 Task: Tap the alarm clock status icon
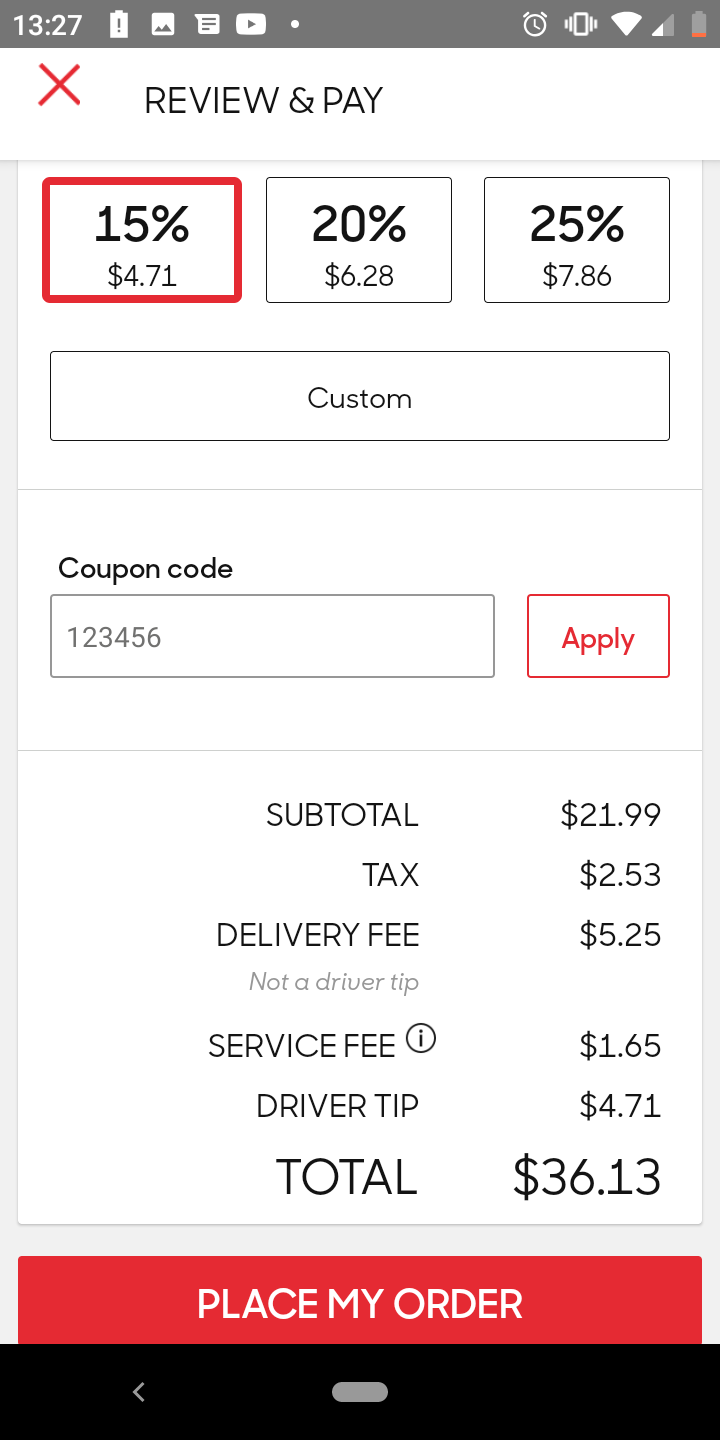[535, 25]
